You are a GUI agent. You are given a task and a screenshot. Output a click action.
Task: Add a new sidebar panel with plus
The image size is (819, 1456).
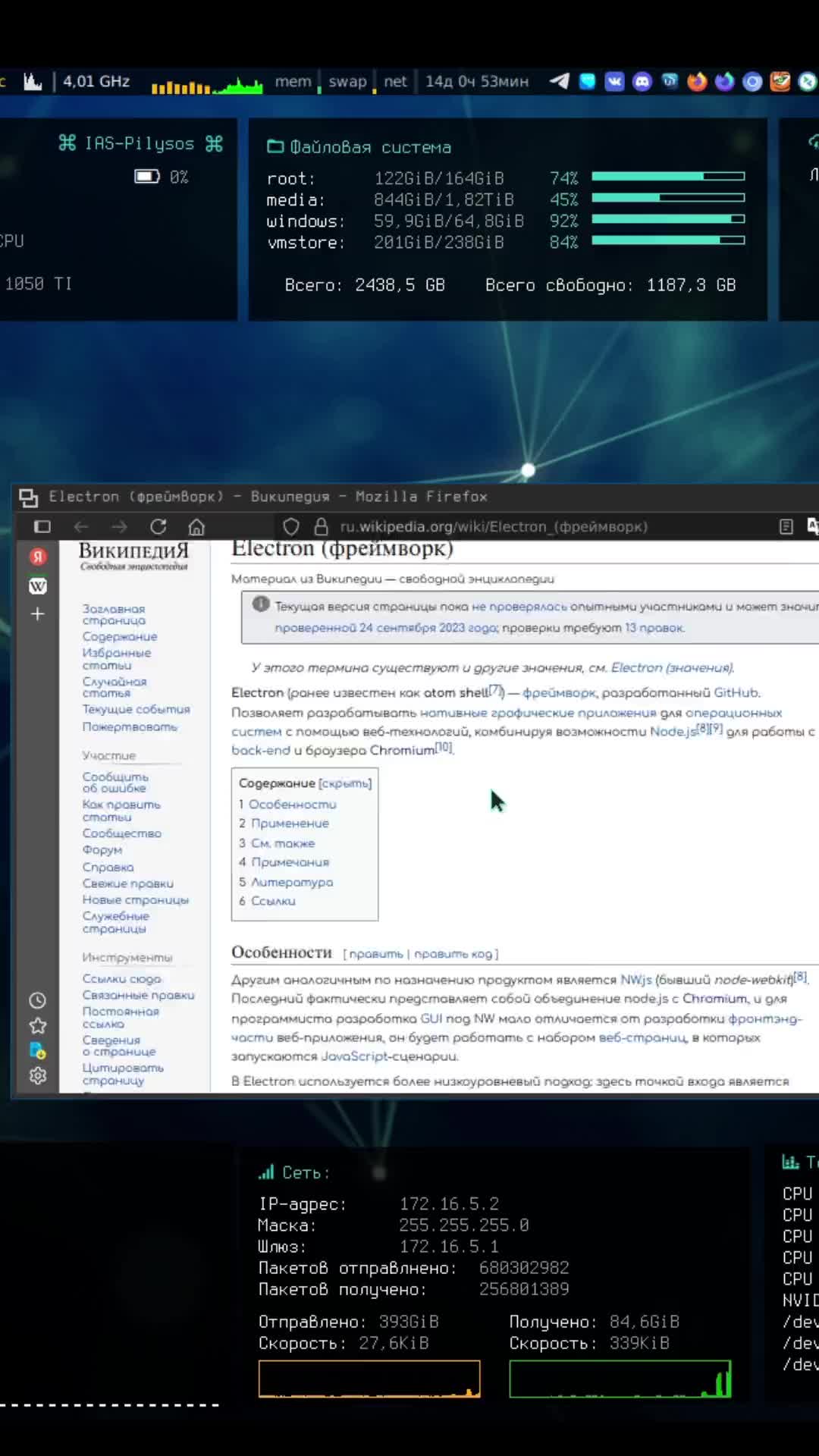click(38, 614)
